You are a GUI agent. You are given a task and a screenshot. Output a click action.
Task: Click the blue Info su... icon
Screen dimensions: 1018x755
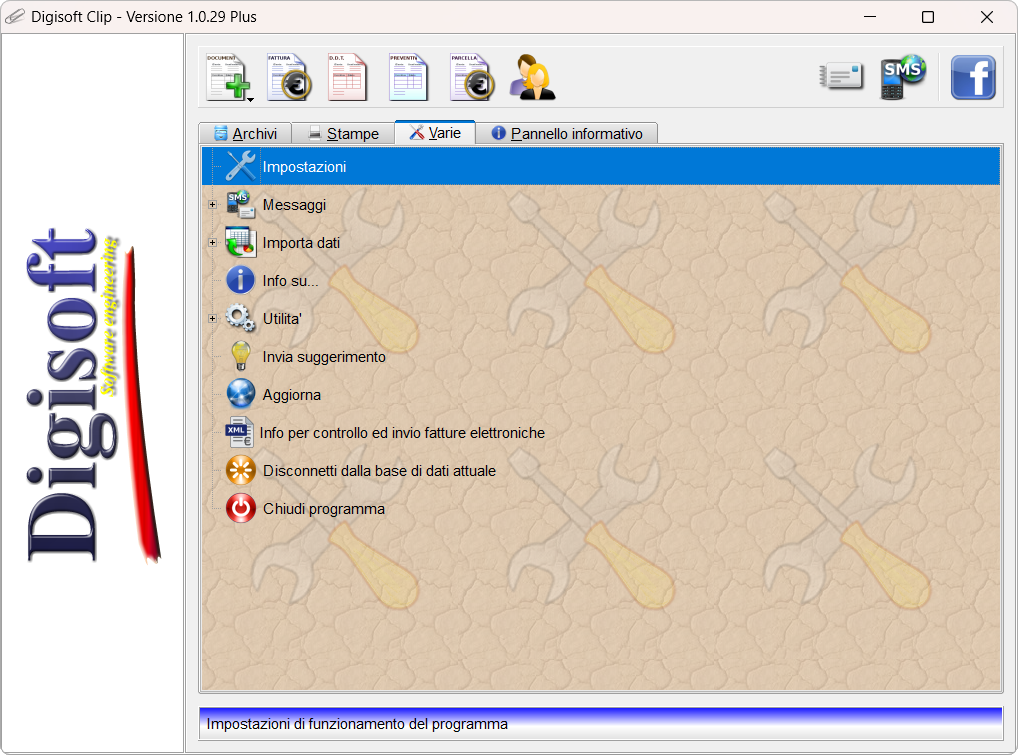point(240,280)
